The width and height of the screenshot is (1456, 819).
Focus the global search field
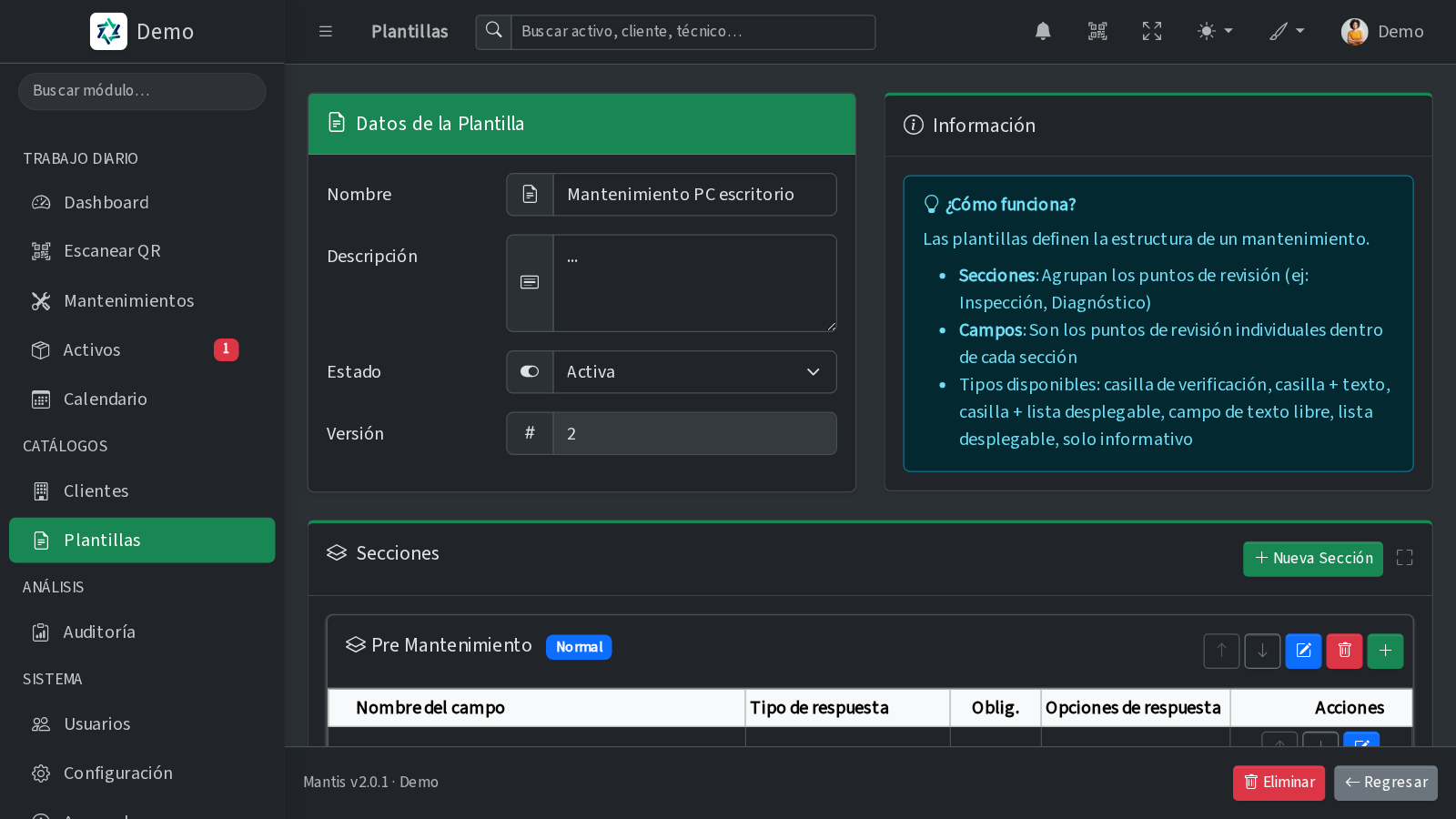click(693, 32)
